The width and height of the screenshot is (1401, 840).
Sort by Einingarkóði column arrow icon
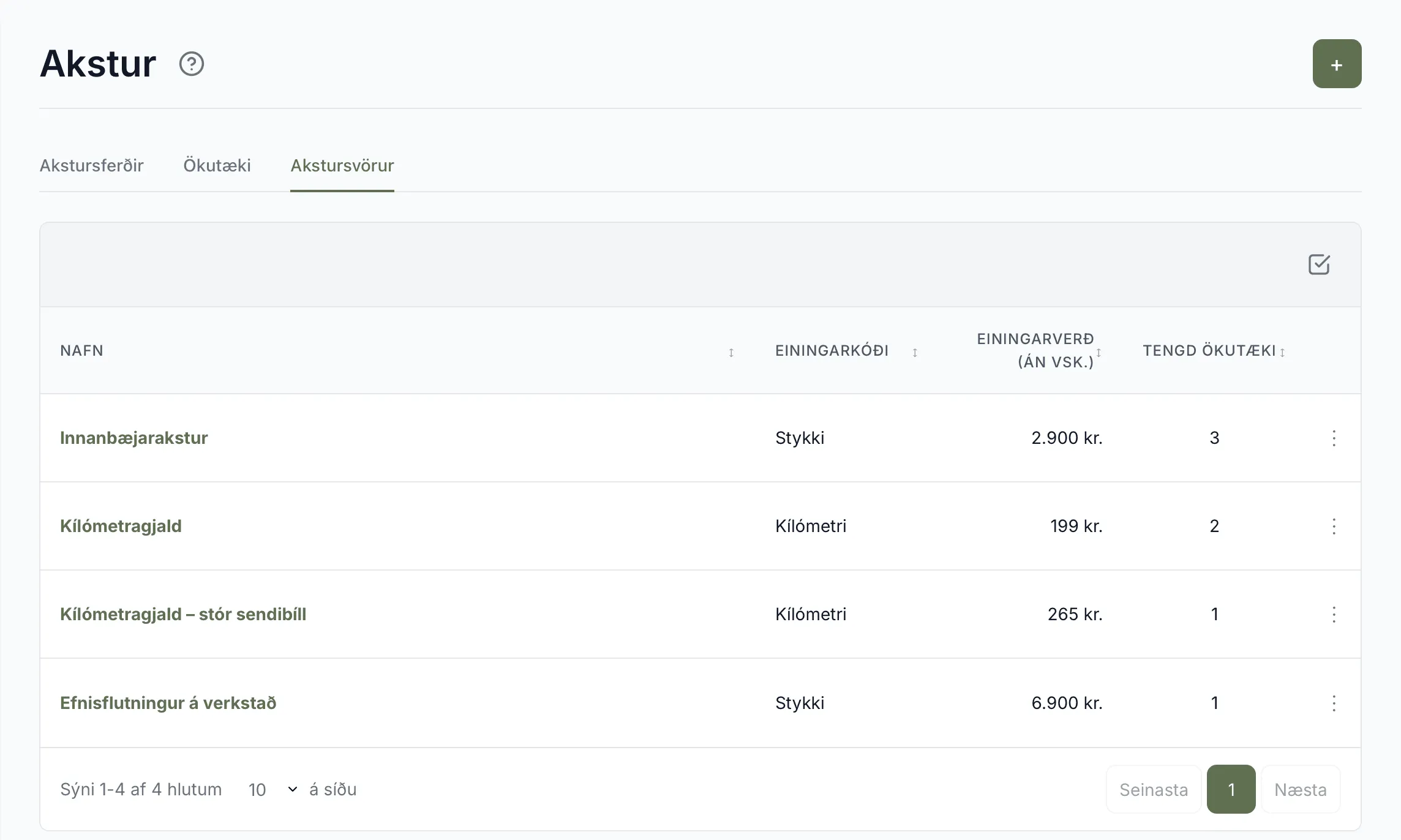[915, 352]
